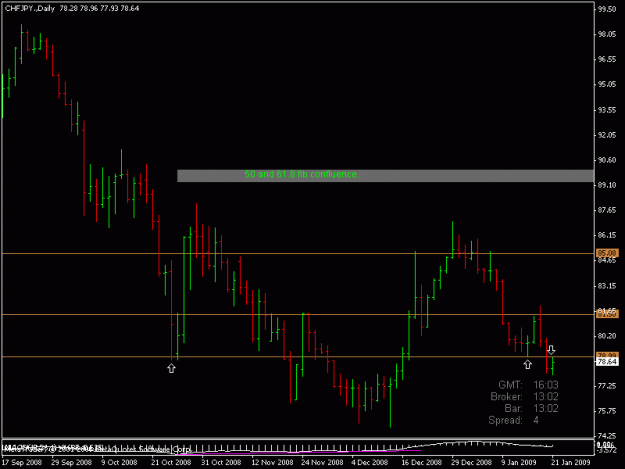Click the 12 Nov 2008 date label

tap(273, 463)
